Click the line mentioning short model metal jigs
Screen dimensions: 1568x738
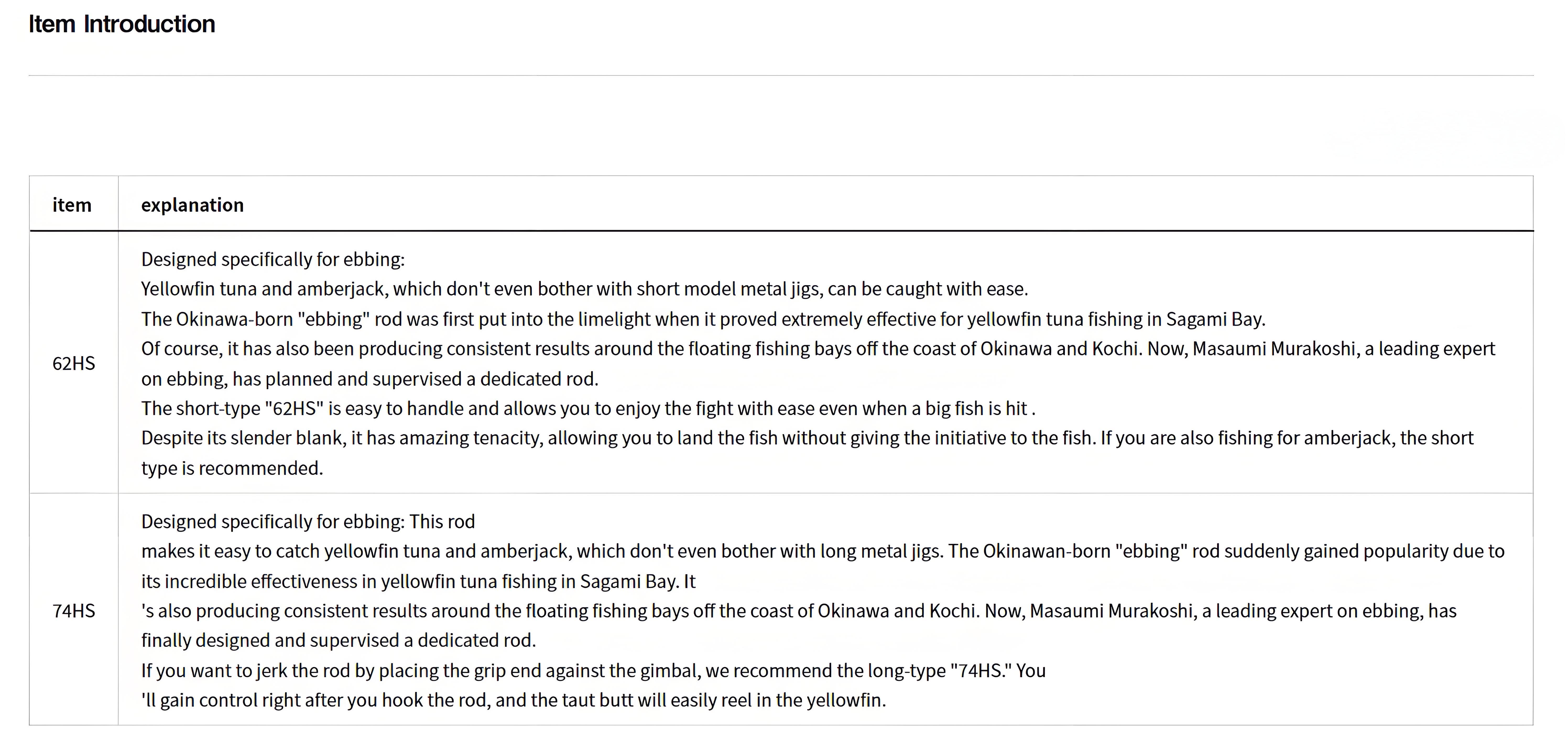point(584,289)
